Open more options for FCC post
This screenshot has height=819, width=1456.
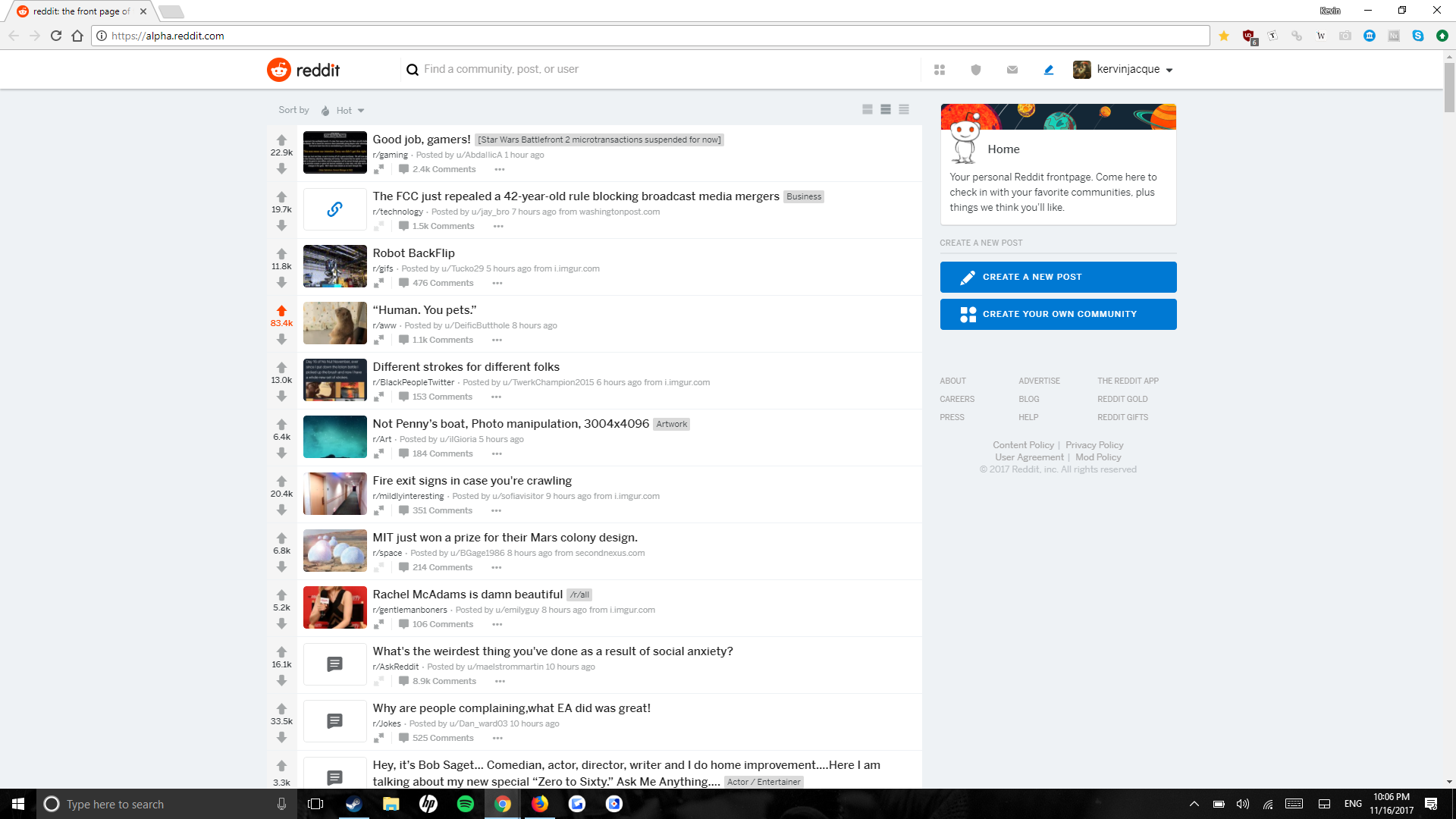click(x=498, y=226)
